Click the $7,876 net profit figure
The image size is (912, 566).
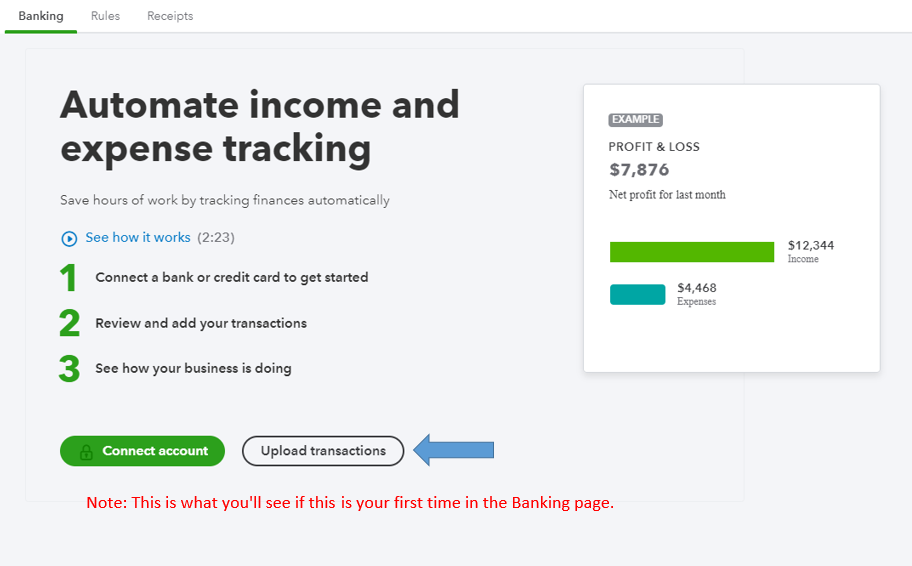click(637, 170)
